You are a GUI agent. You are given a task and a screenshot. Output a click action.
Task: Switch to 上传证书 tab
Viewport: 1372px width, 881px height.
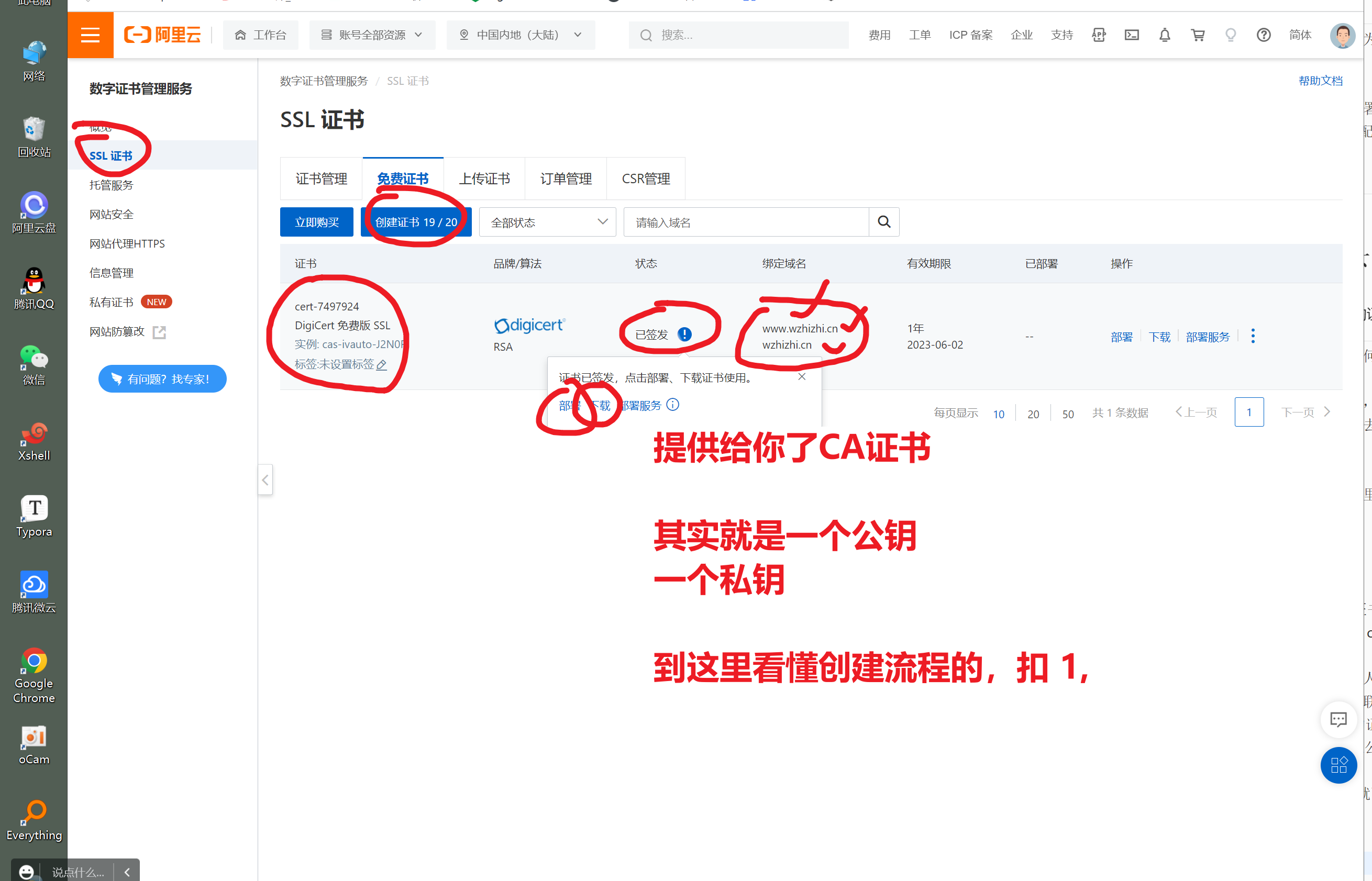click(484, 179)
